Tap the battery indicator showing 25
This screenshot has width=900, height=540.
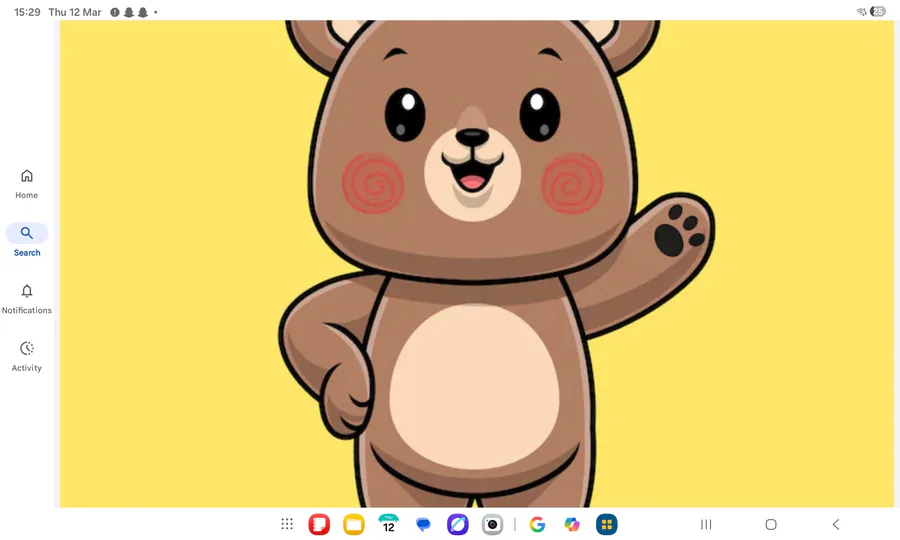coord(878,11)
